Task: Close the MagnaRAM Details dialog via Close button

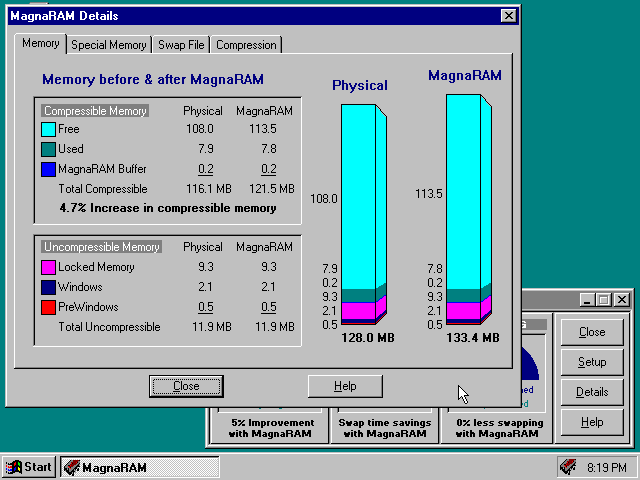Action: [x=186, y=386]
